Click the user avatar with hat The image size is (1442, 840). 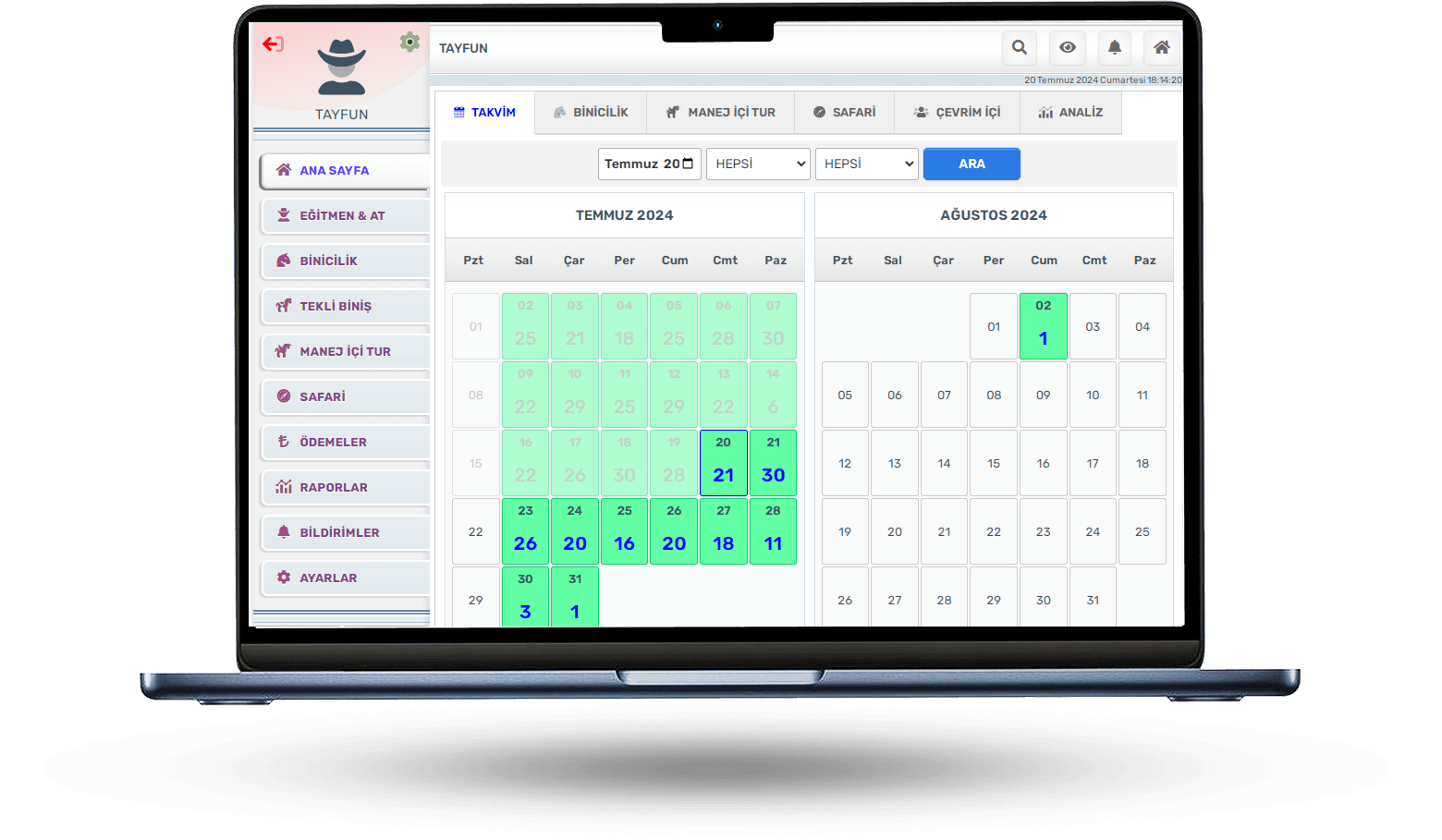[x=342, y=67]
